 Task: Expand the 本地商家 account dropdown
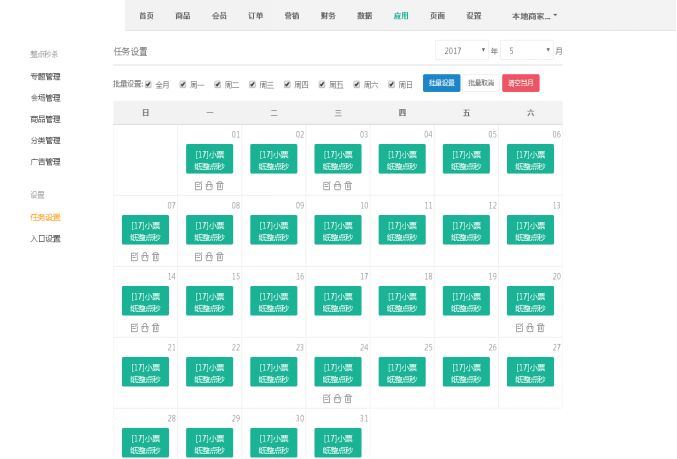(x=534, y=16)
